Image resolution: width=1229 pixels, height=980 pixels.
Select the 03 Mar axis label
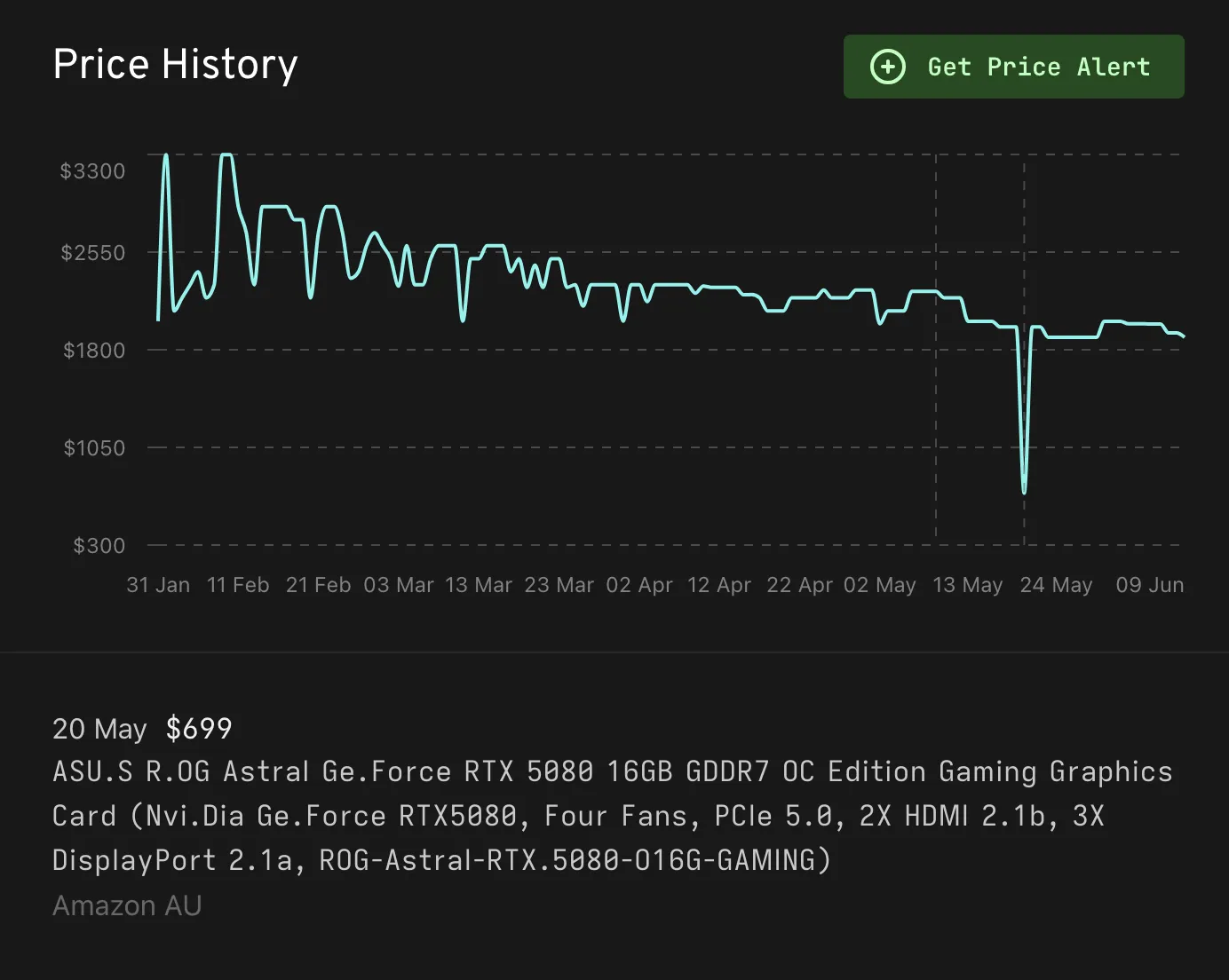point(399,585)
